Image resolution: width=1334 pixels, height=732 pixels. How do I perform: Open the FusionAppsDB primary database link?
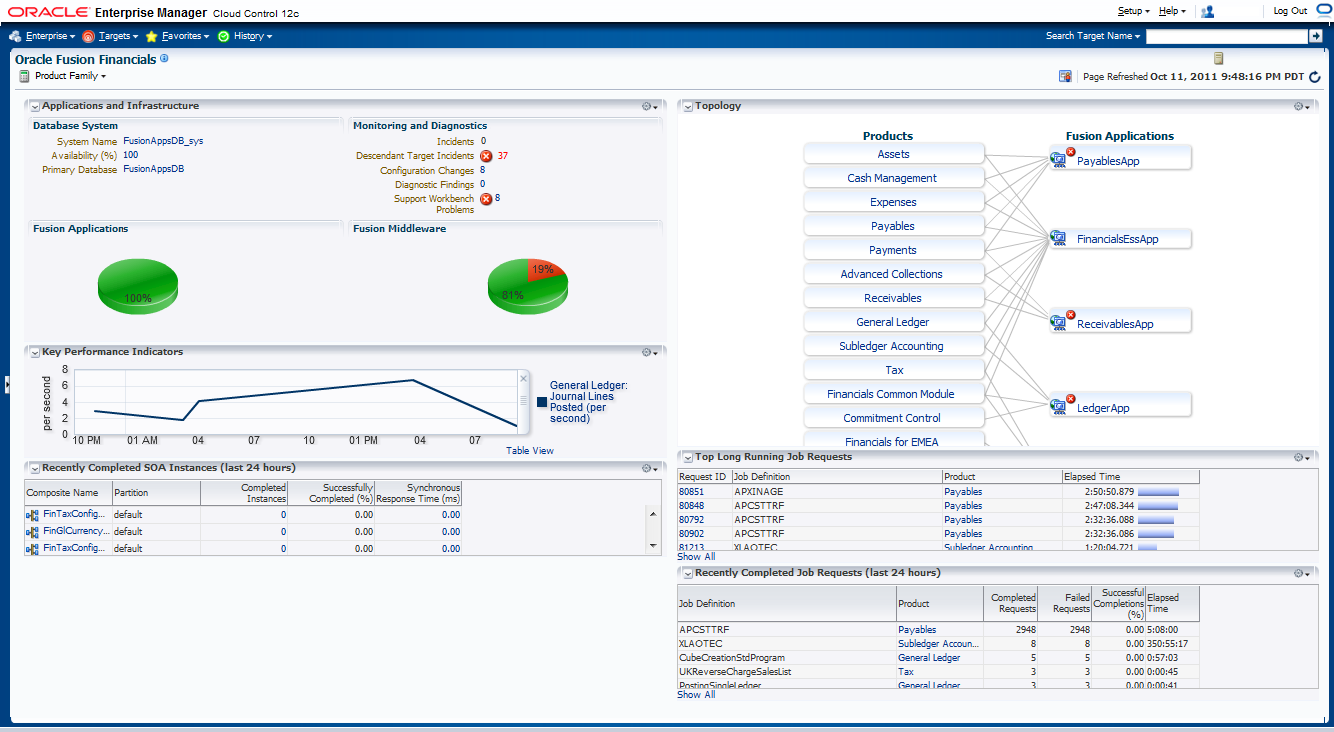coord(153,169)
